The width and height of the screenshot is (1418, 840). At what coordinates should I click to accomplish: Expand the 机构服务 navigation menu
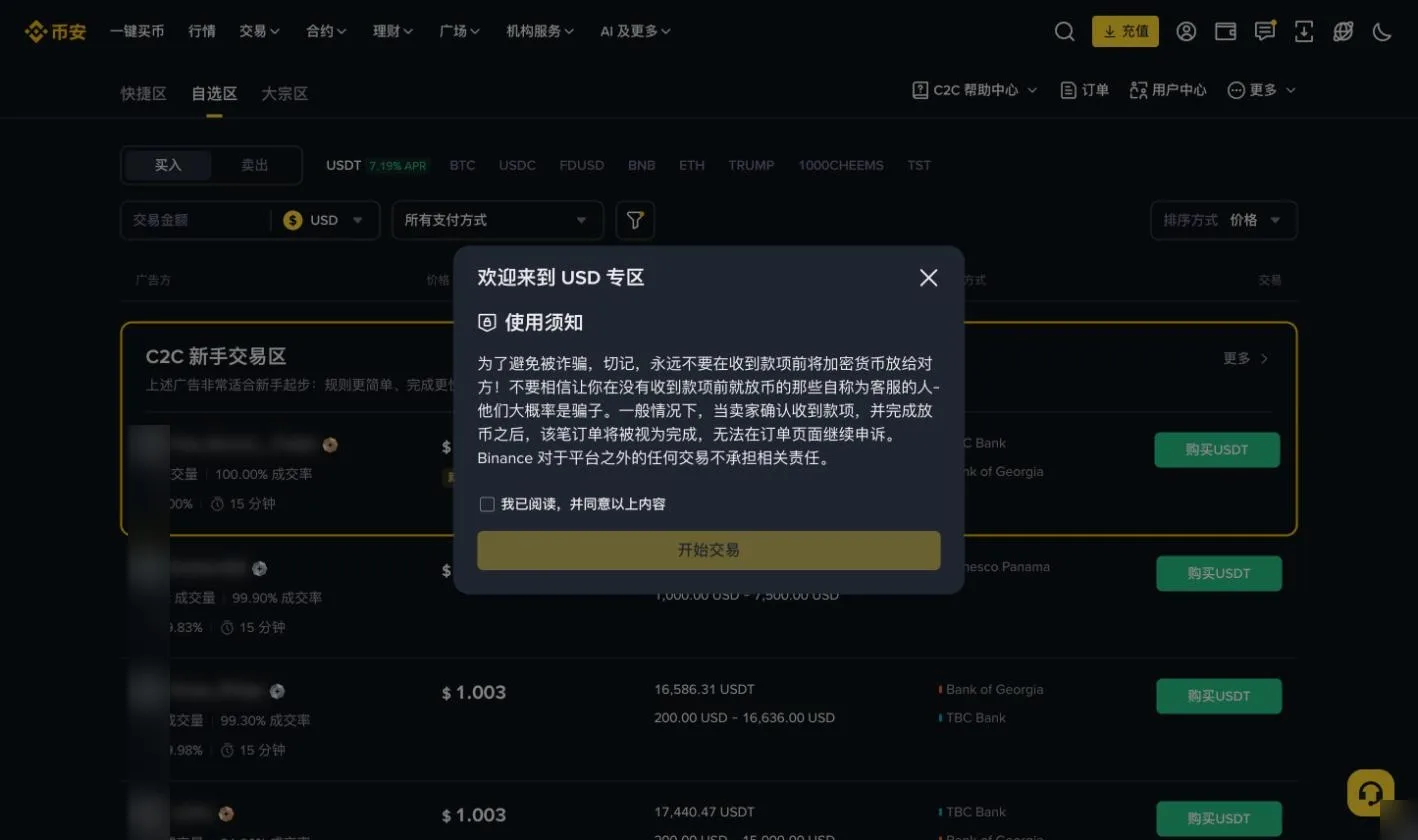[x=541, y=31]
